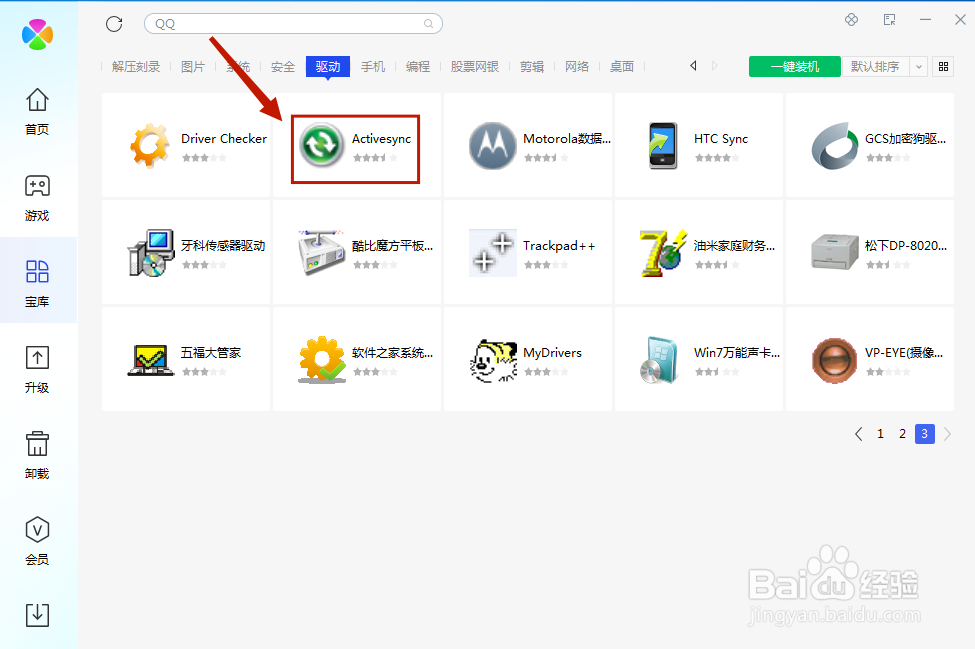
Task: Switch to grid view layout icon
Action: [943, 67]
